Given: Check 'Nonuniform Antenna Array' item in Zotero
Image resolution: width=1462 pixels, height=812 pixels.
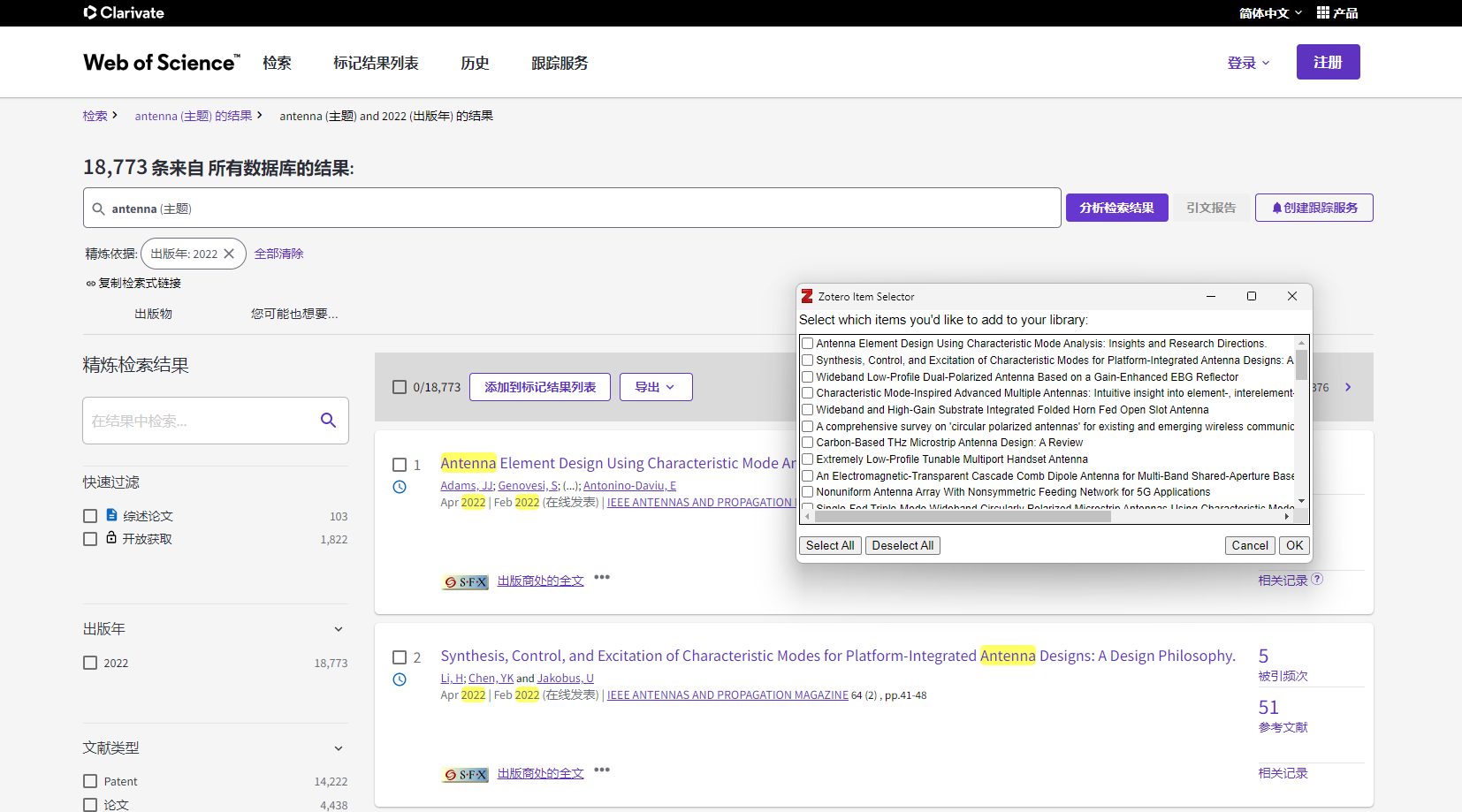Looking at the screenshot, I should coord(807,492).
